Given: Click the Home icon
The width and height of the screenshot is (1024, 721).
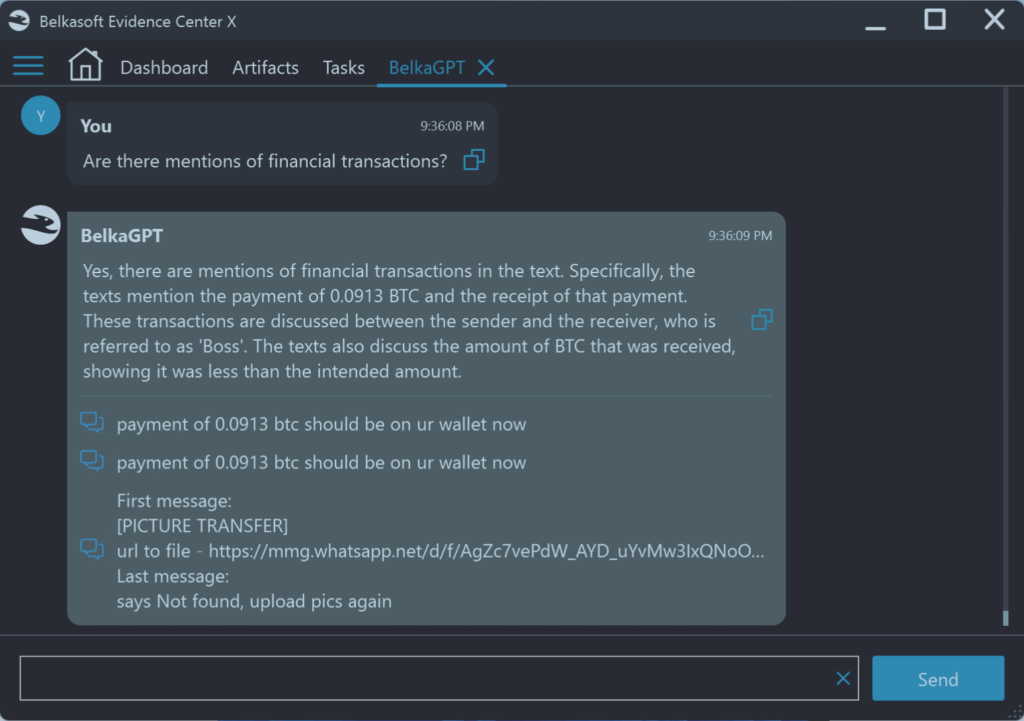Looking at the screenshot, I should (85, 66).
